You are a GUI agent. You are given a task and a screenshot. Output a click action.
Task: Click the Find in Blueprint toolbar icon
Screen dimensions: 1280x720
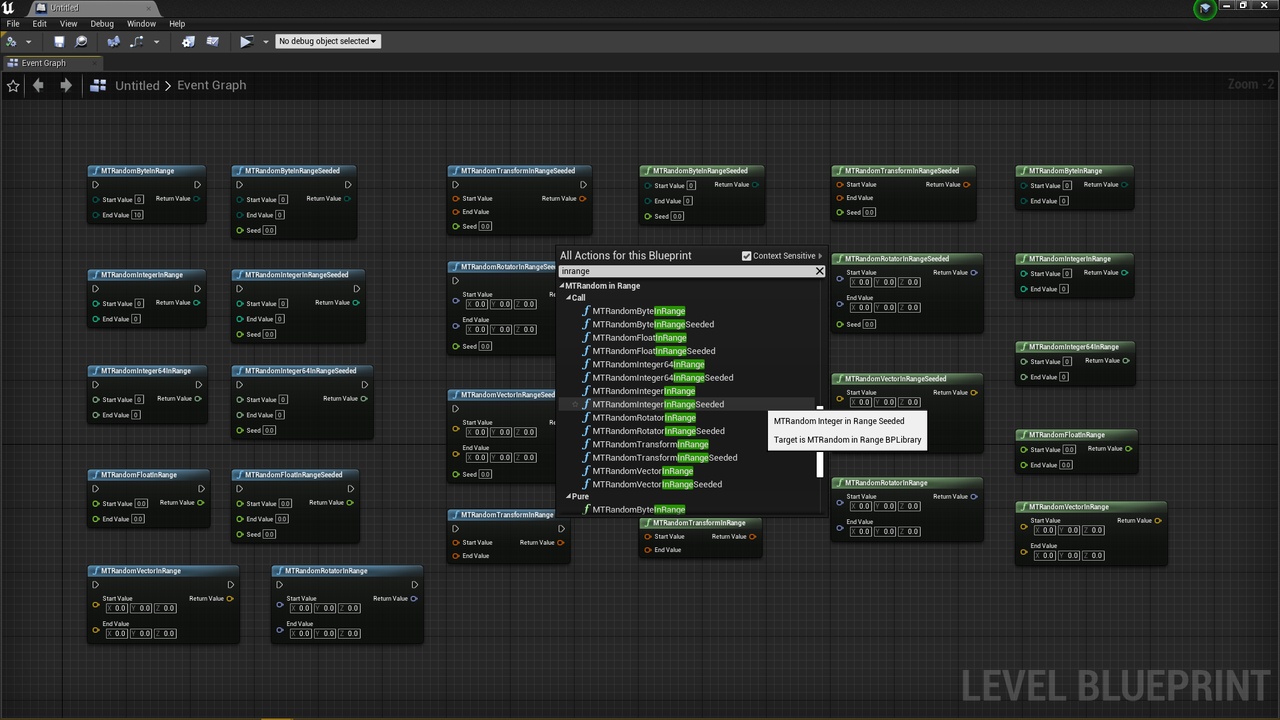pos(113,42)
